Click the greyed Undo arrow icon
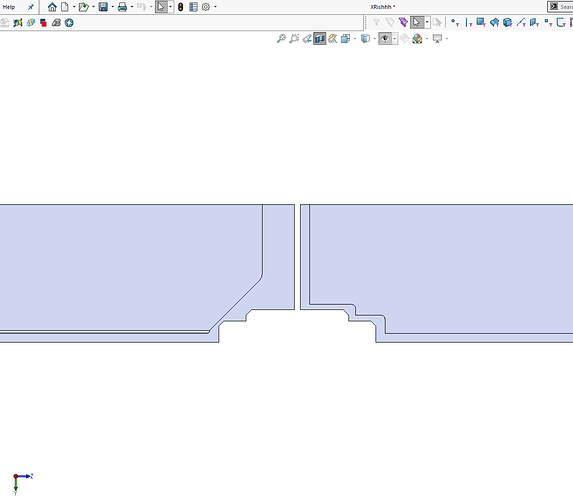Image resolution: width=573 pixels, height=500 pixels. click(x=141, y=7)
